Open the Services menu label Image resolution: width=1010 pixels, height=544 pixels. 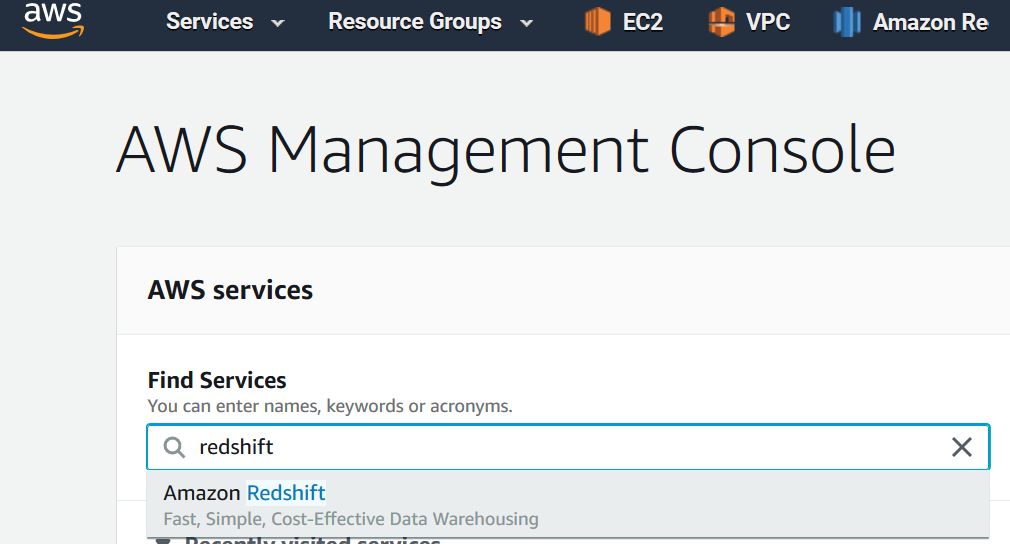tap(209, 21)
